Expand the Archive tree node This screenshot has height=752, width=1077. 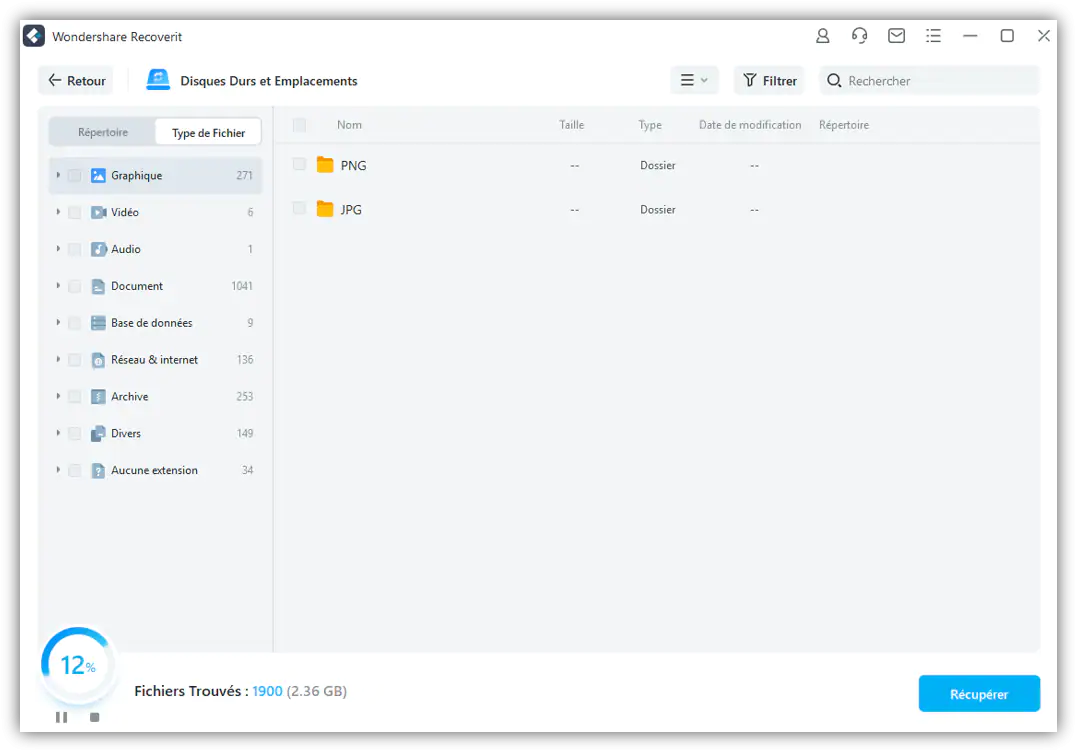[58, 397]
